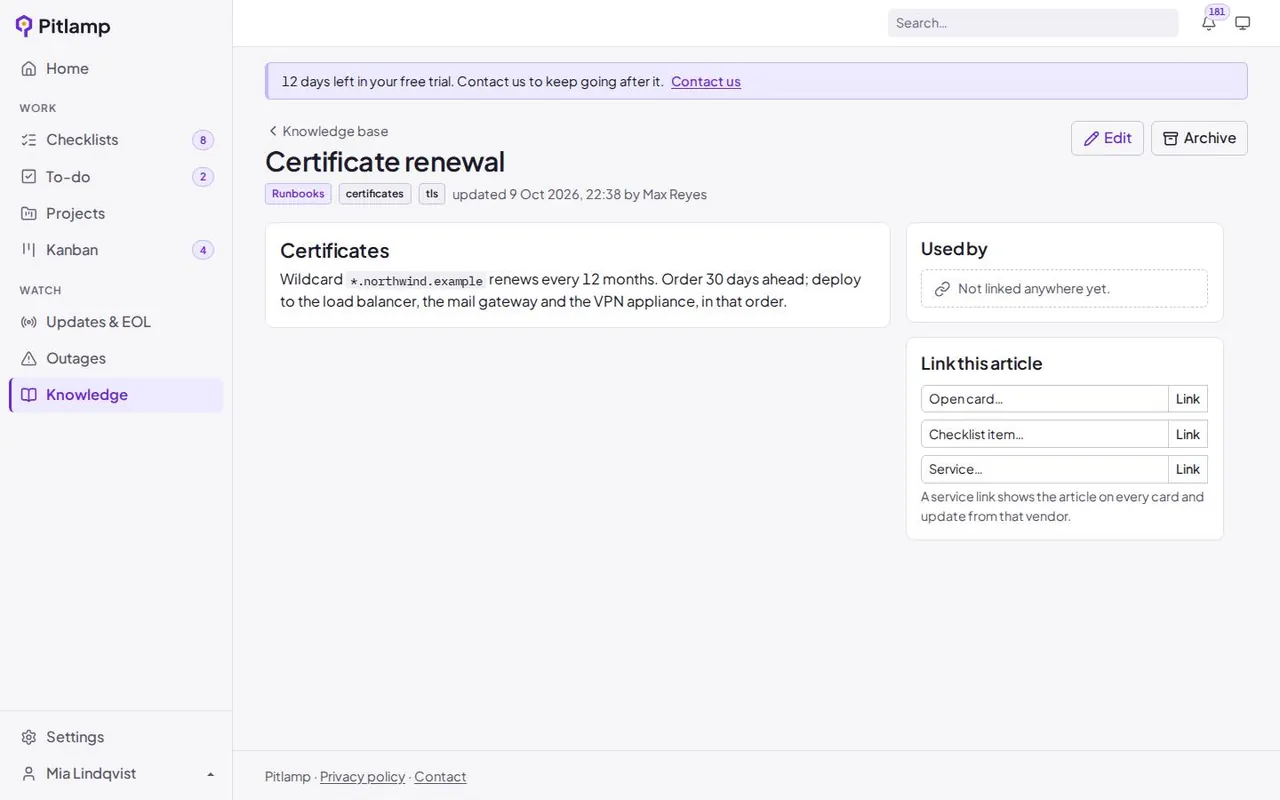Click the back chevron before Knowledge base

coord(272,131)
